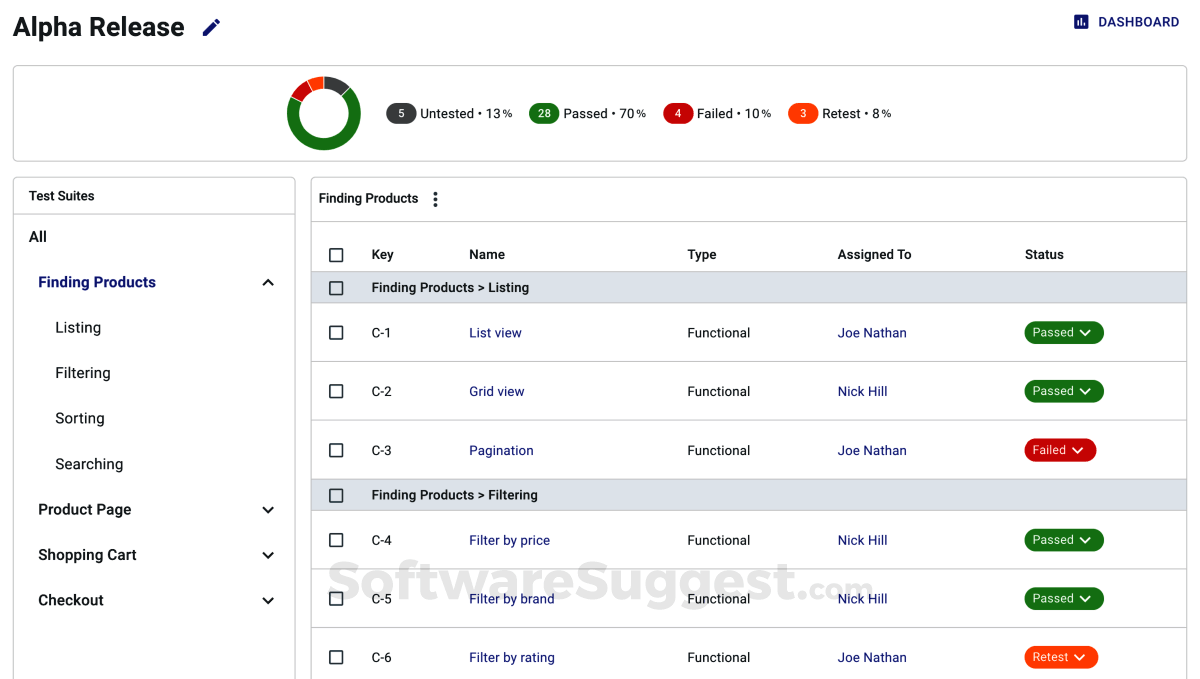This screenshot has width=1200, height=679.
Task: Click the Retest count badge showing 3
Action: 803,113
